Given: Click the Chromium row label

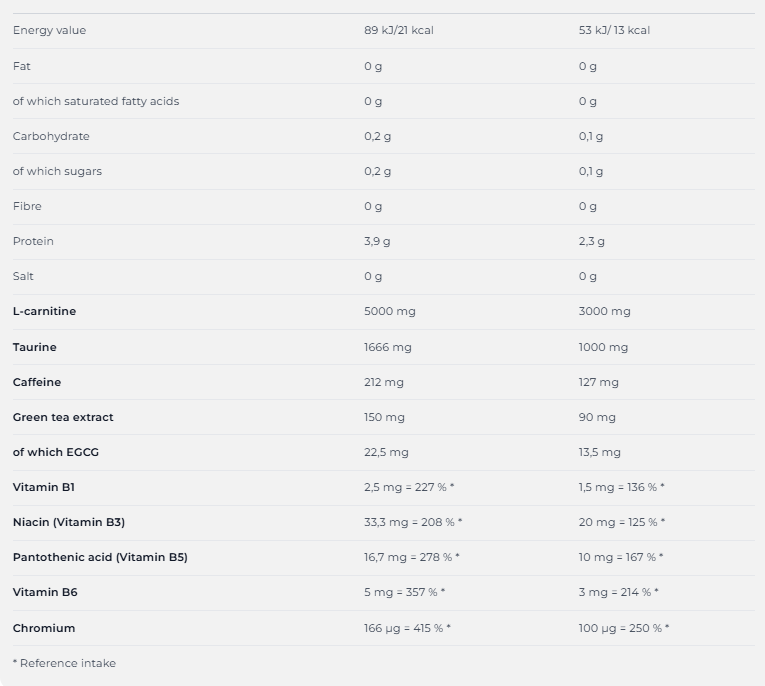Looking at the screenshot, I should click(x=44, y=628).
